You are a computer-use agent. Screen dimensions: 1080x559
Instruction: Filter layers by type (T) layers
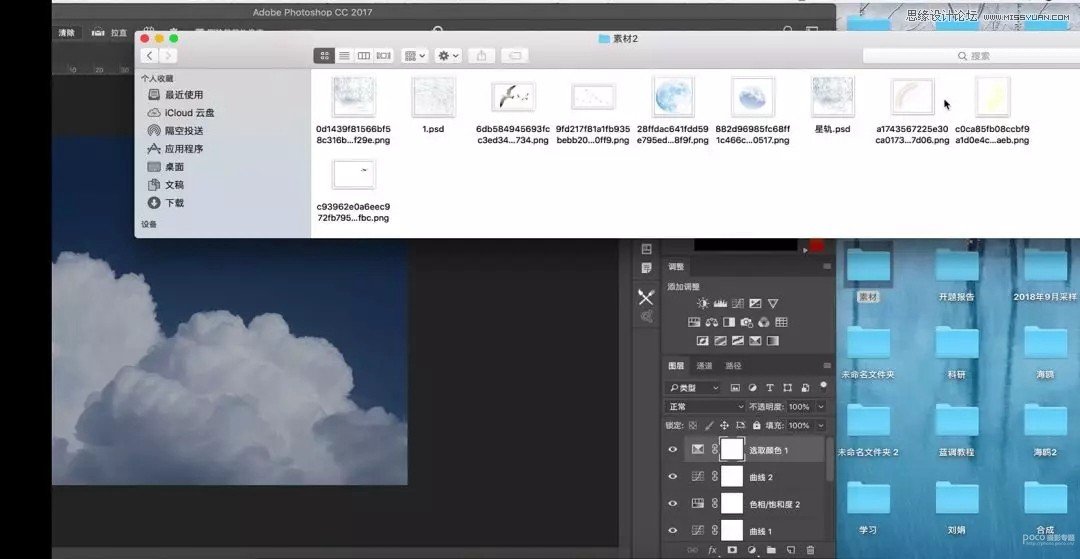769,388
